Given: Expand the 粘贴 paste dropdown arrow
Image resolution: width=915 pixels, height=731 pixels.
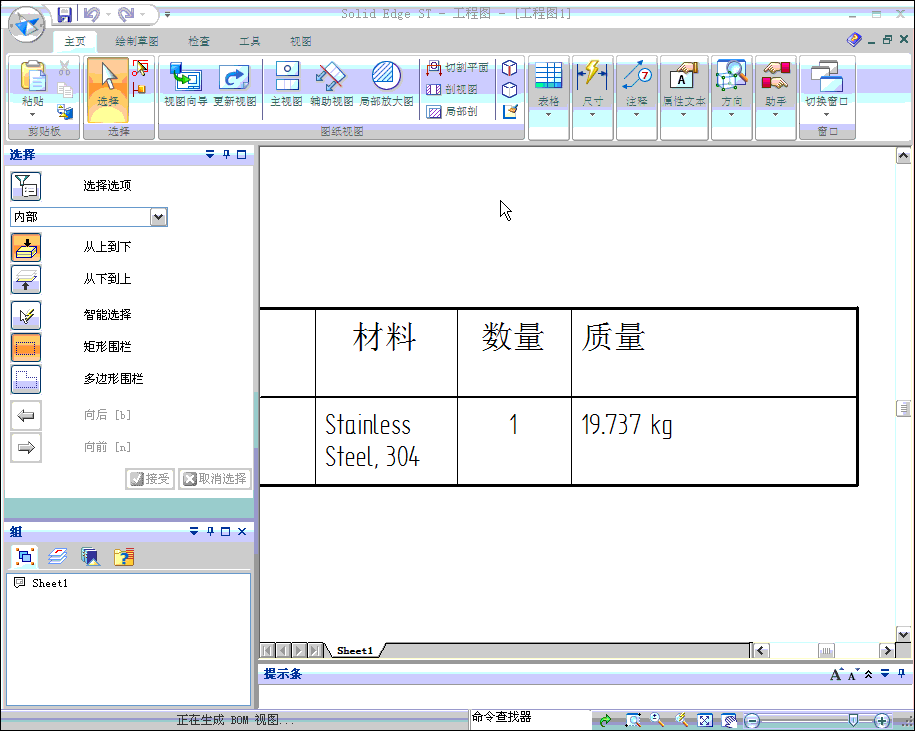Looking at the screenshot, I should click(33, 115).
